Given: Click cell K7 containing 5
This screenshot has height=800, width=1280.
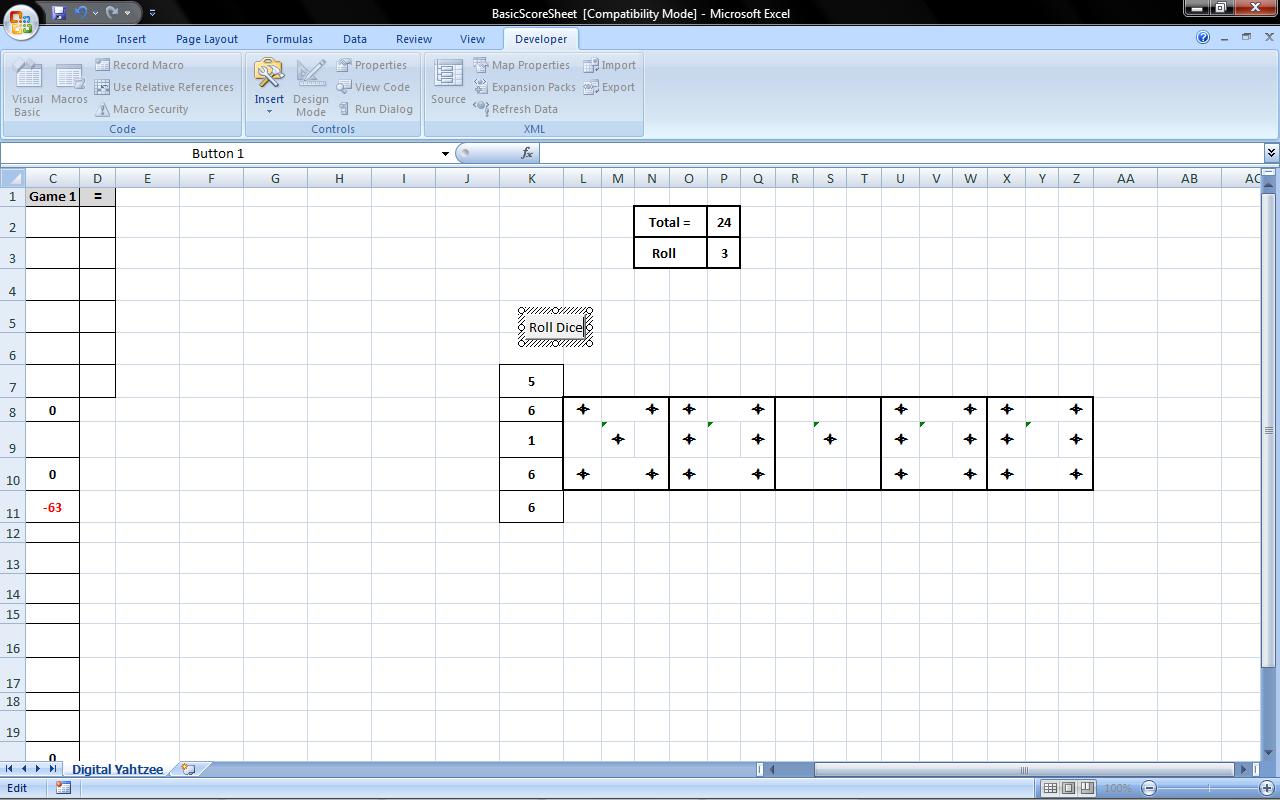Looking at the screenshot, I should (531, 381).
